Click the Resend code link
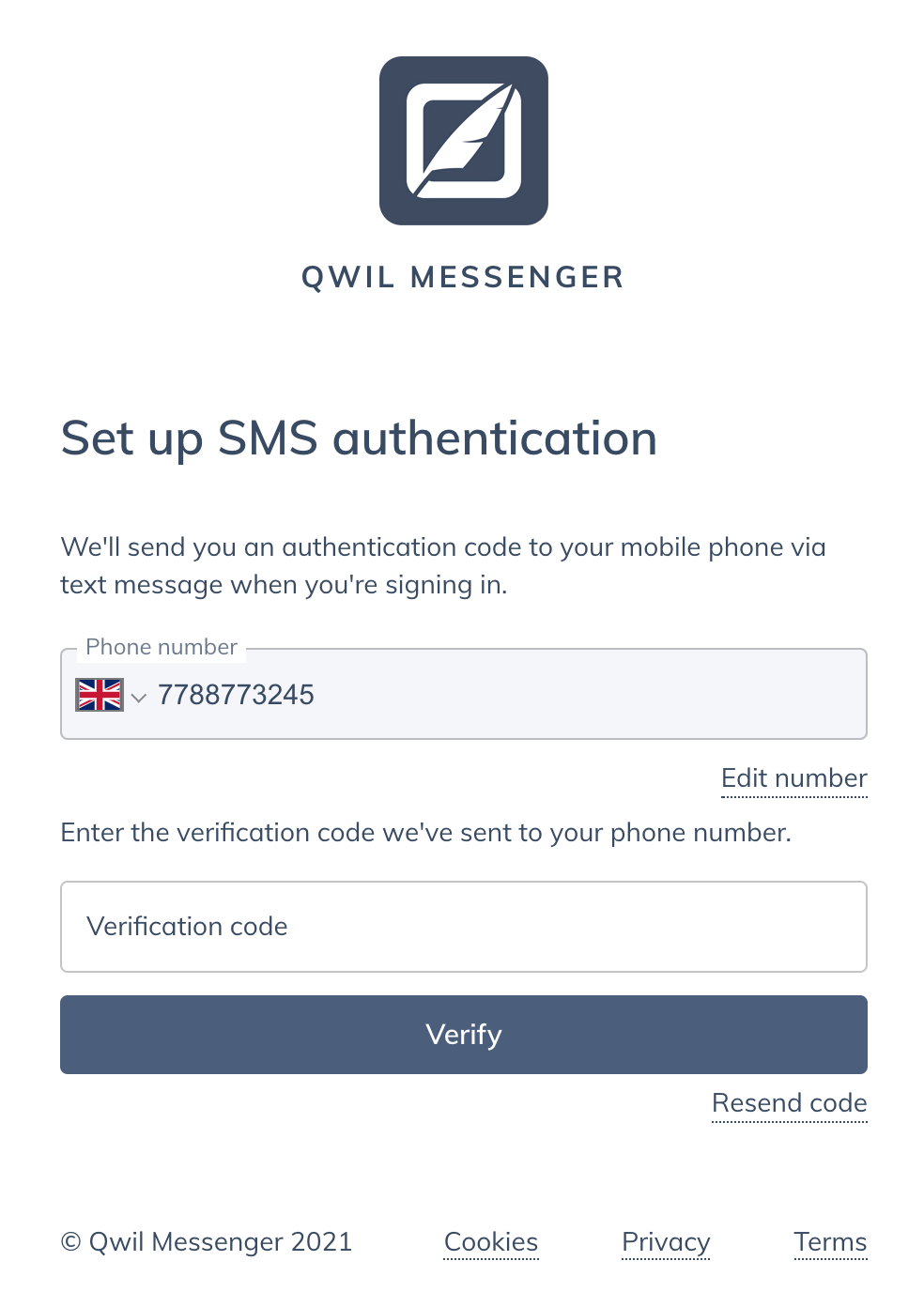The height and width of the screenshot is (1307, 924). (x=789, y=1102)
